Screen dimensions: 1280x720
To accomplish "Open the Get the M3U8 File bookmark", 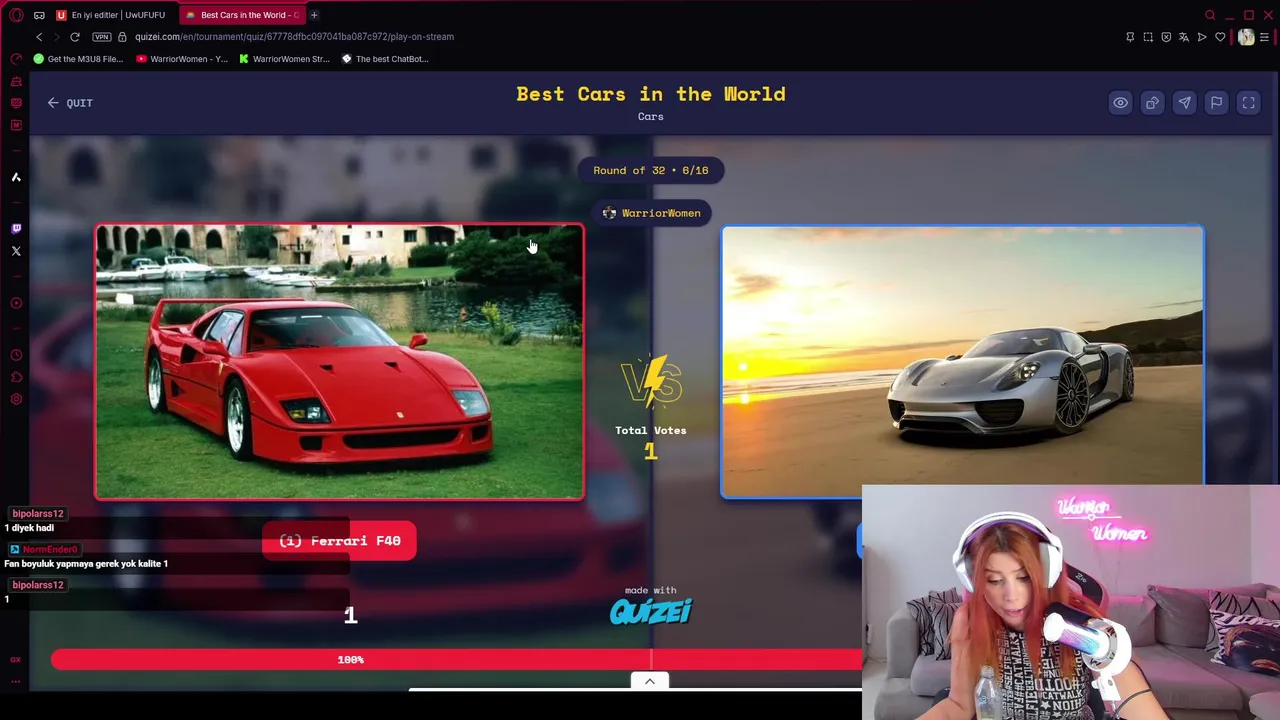I will (x=78, y=59).
